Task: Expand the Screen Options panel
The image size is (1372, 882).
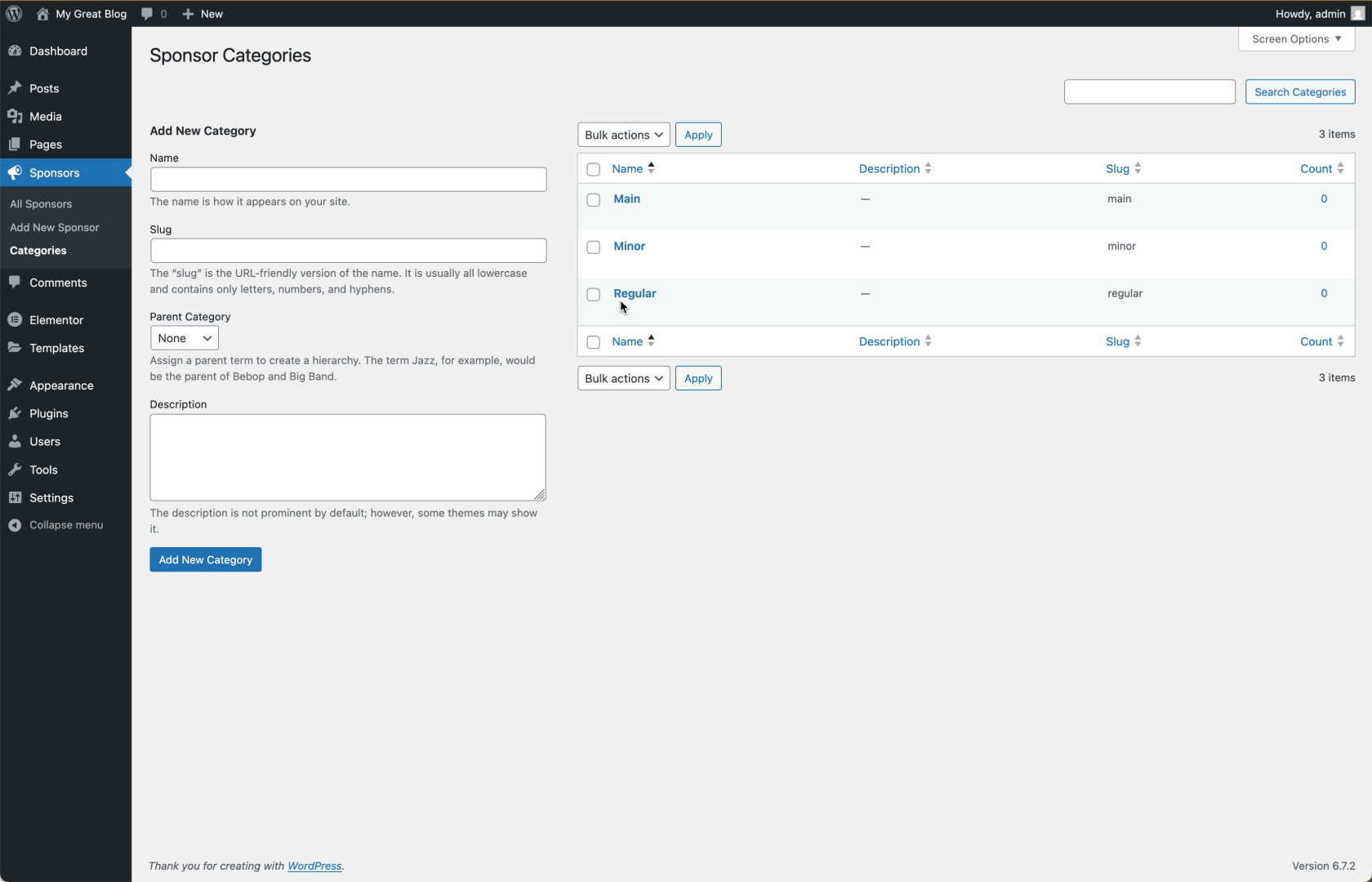Action: point(1296,39)
